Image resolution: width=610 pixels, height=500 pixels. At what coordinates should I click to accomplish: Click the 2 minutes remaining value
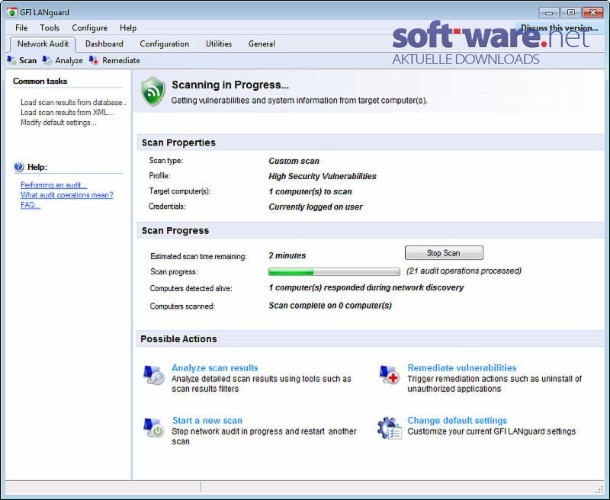coord(287,256)
